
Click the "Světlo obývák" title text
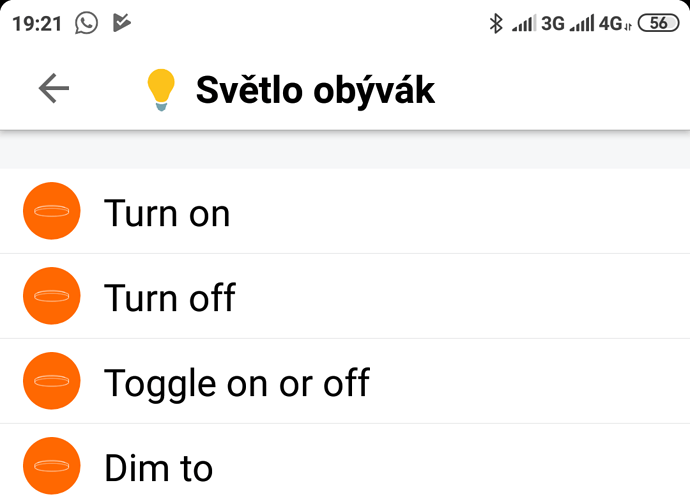315,90
